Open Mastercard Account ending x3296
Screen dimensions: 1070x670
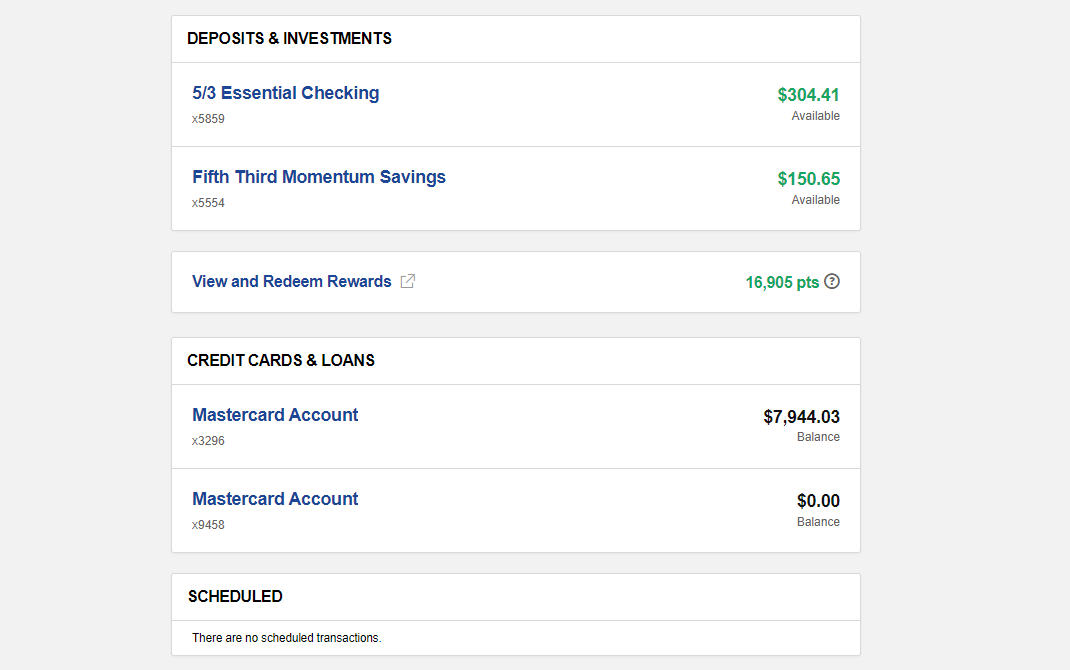[275, 415]
